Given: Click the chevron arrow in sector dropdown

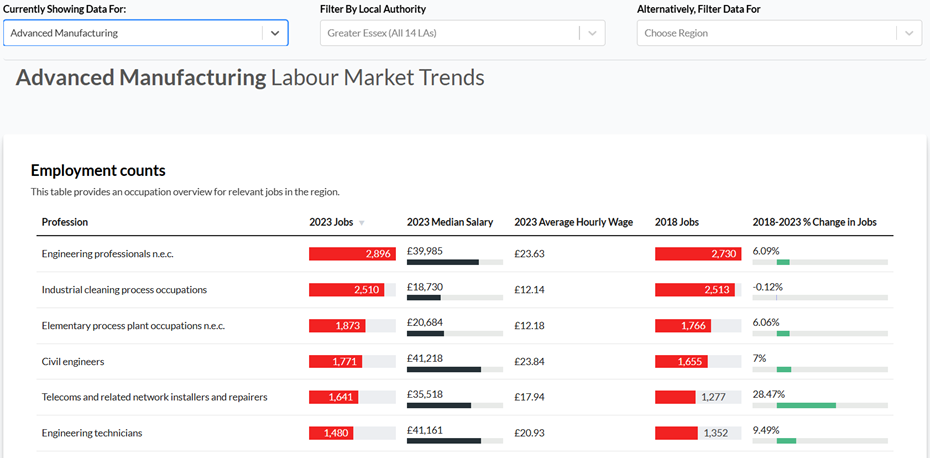Looking at the screenshot, I should 275,33.
